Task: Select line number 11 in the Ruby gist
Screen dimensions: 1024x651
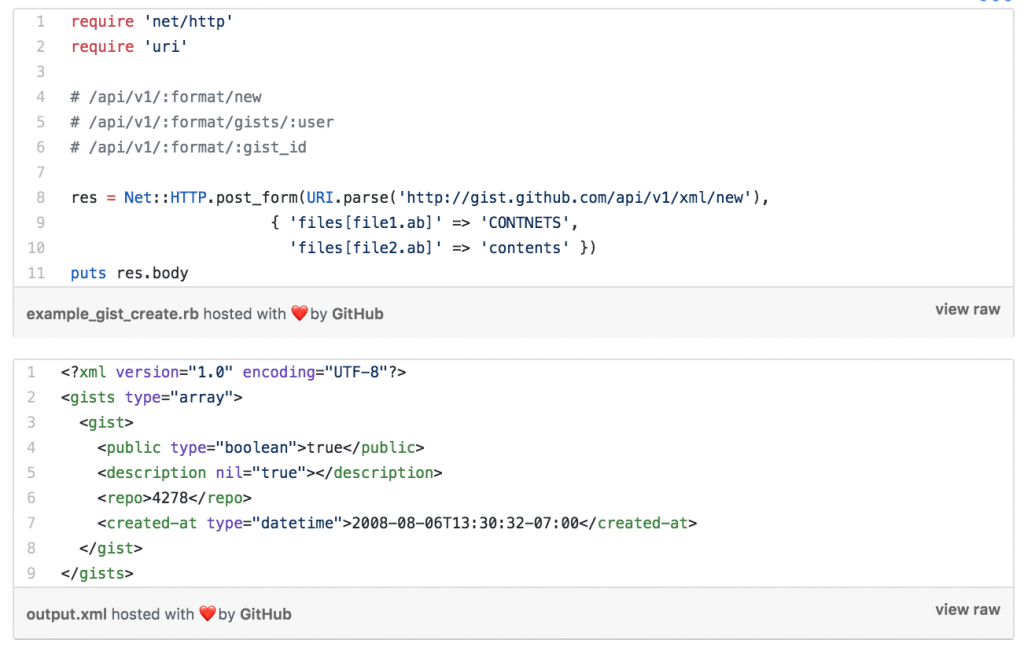Action: (x=37, y=273)
